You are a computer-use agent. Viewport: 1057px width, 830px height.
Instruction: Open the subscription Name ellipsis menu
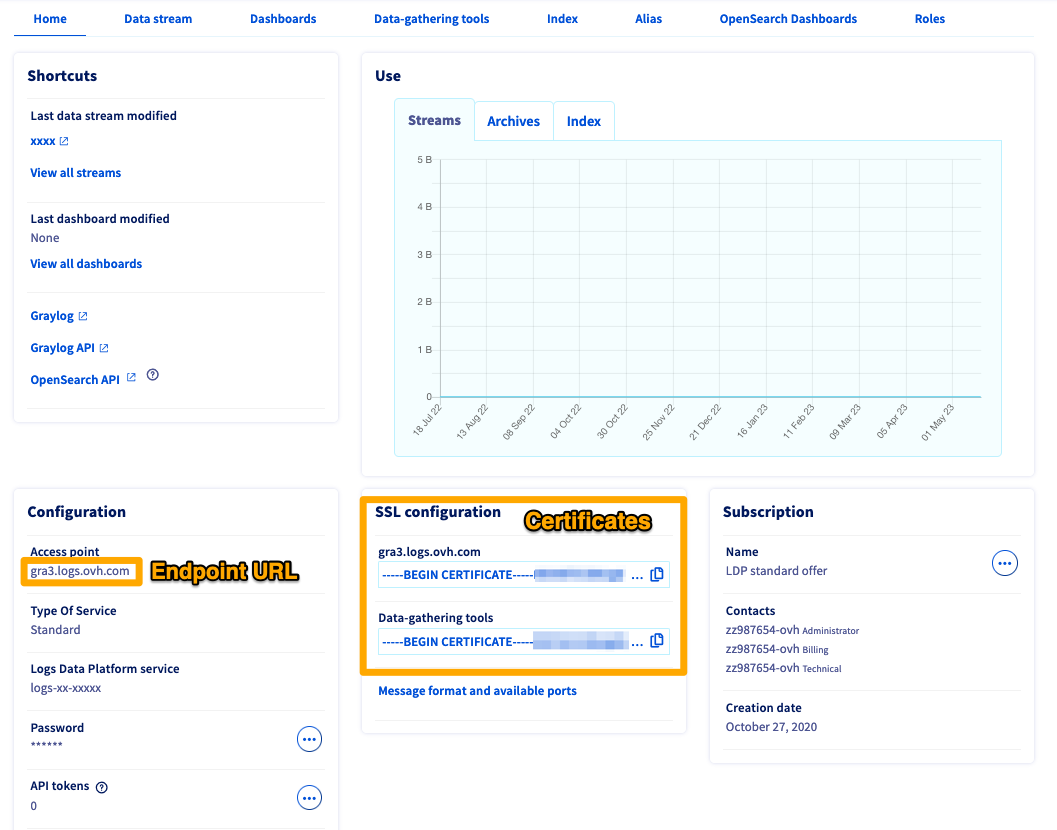1004,563
